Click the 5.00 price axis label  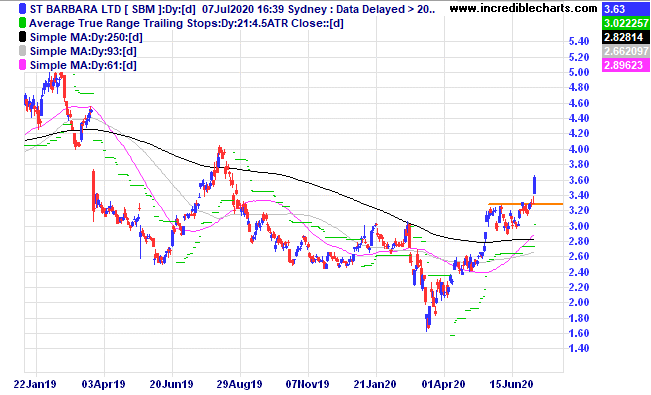click(579, 72)
